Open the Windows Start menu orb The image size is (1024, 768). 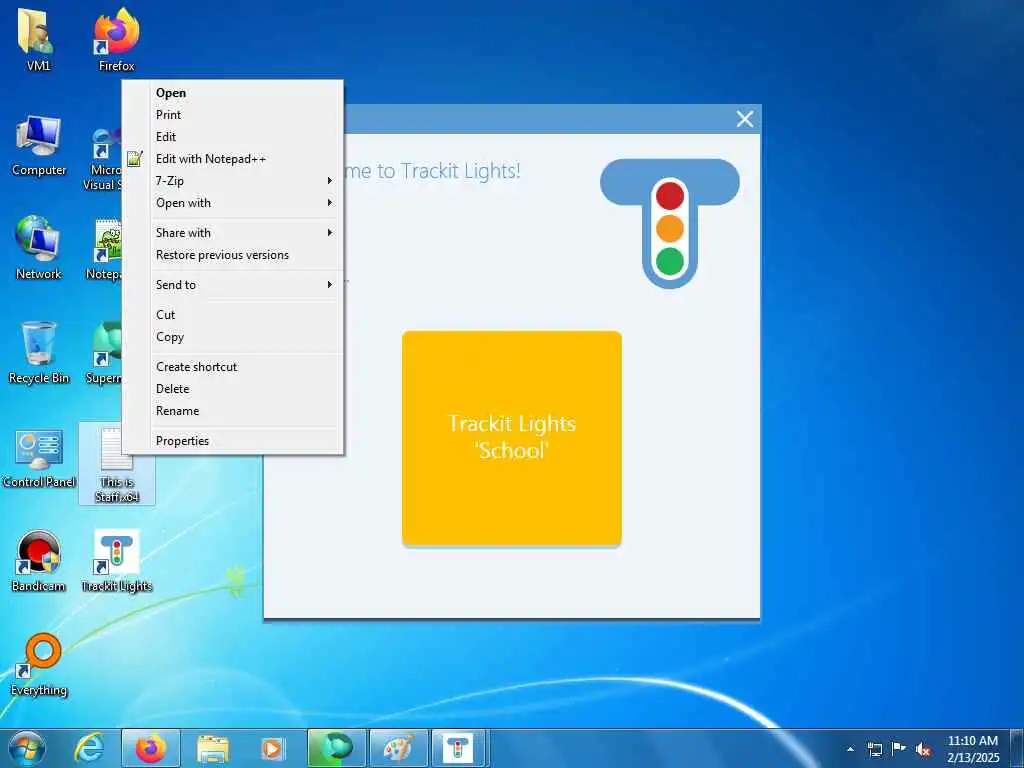pyautogui.click(x=27, y=748)
